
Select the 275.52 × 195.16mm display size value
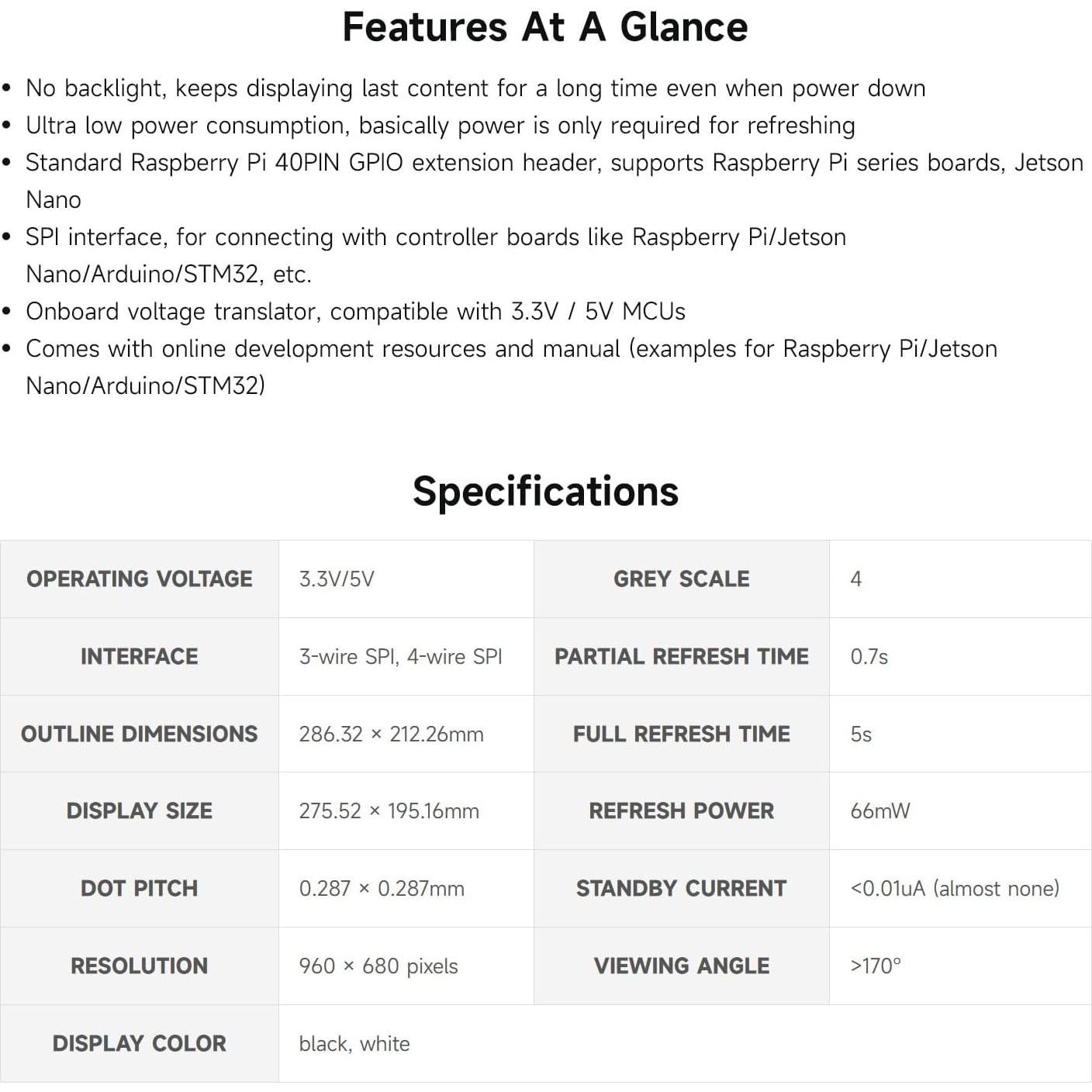tap(389, 811)
